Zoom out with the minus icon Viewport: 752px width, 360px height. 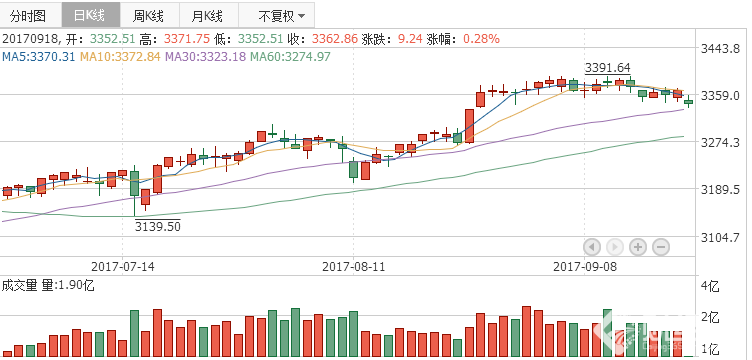pos(661,247)
